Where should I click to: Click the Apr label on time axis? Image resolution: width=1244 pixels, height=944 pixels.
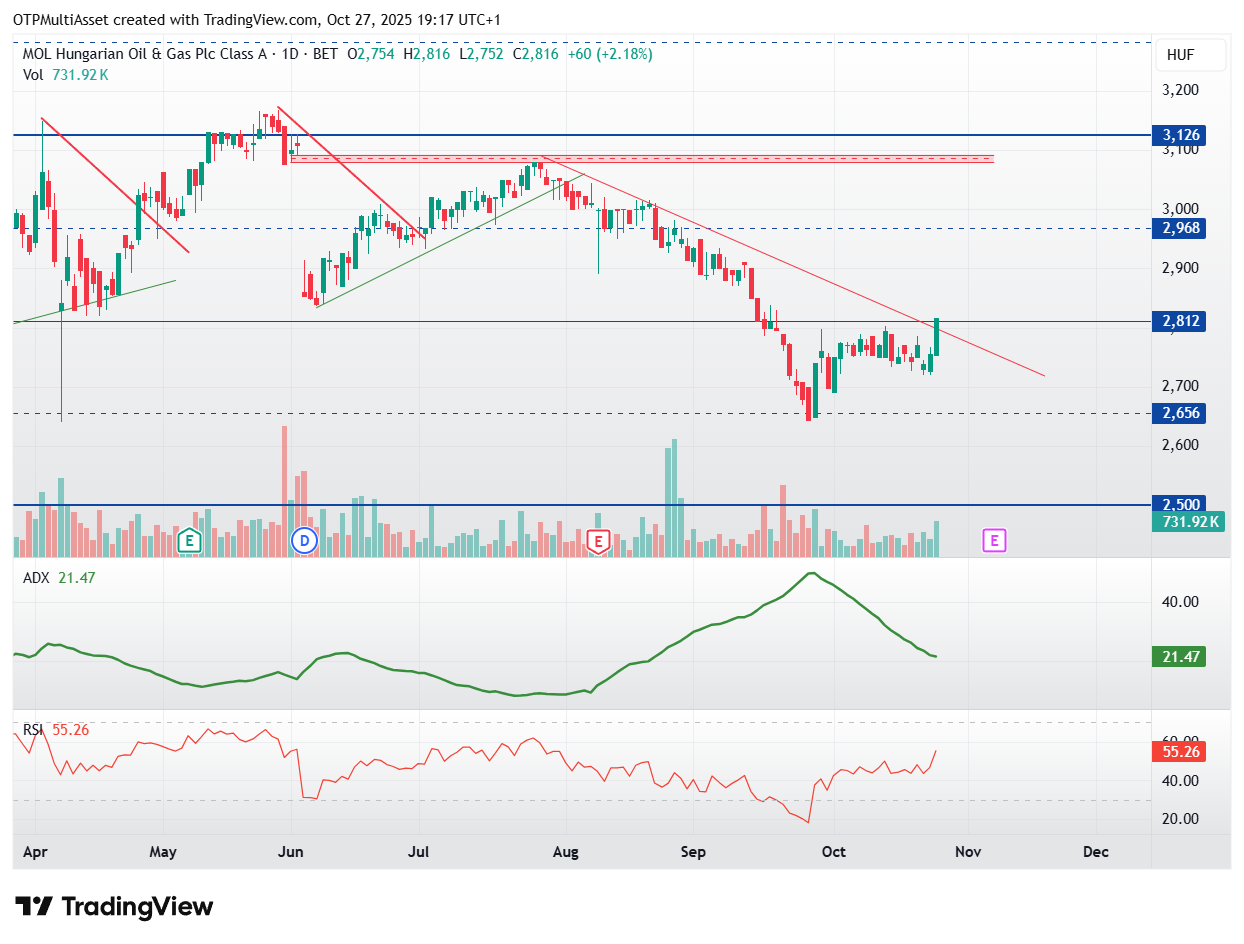click(x=36, y=852)
